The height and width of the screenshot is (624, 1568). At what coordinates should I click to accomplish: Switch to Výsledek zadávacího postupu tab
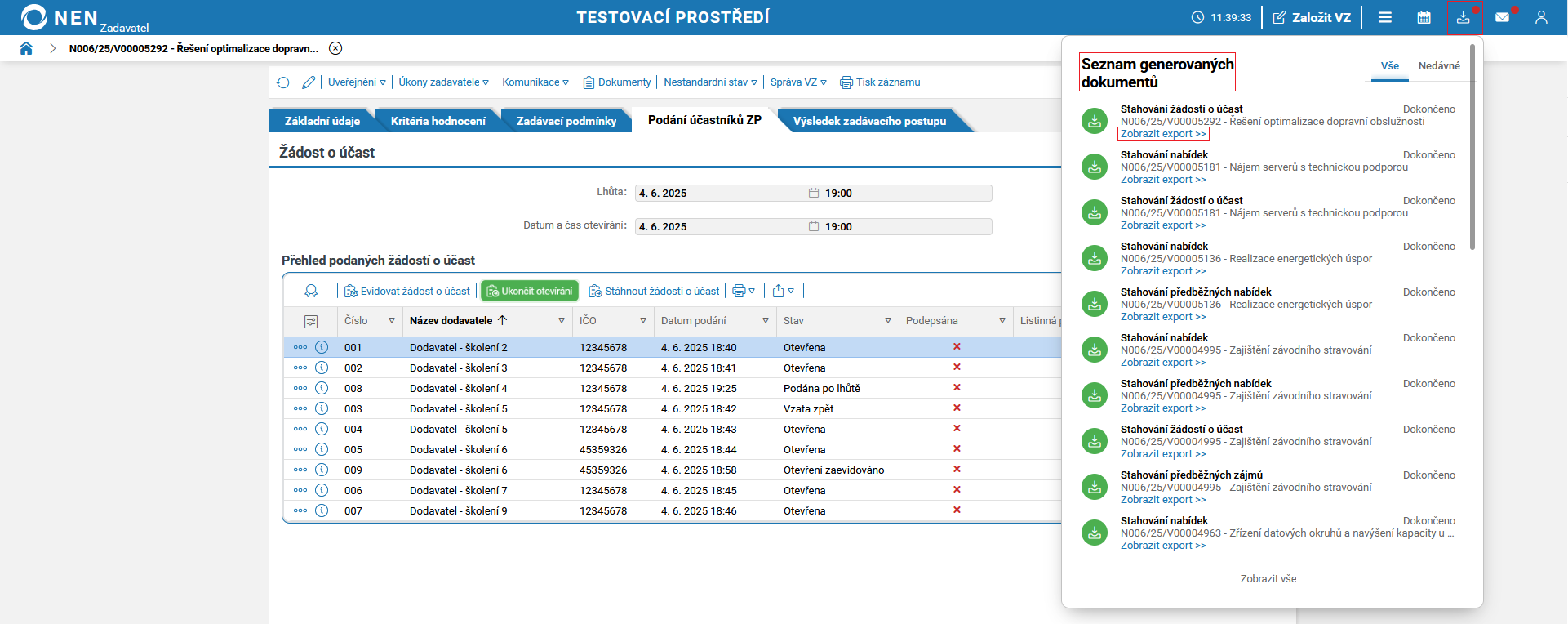click(869, 121)
